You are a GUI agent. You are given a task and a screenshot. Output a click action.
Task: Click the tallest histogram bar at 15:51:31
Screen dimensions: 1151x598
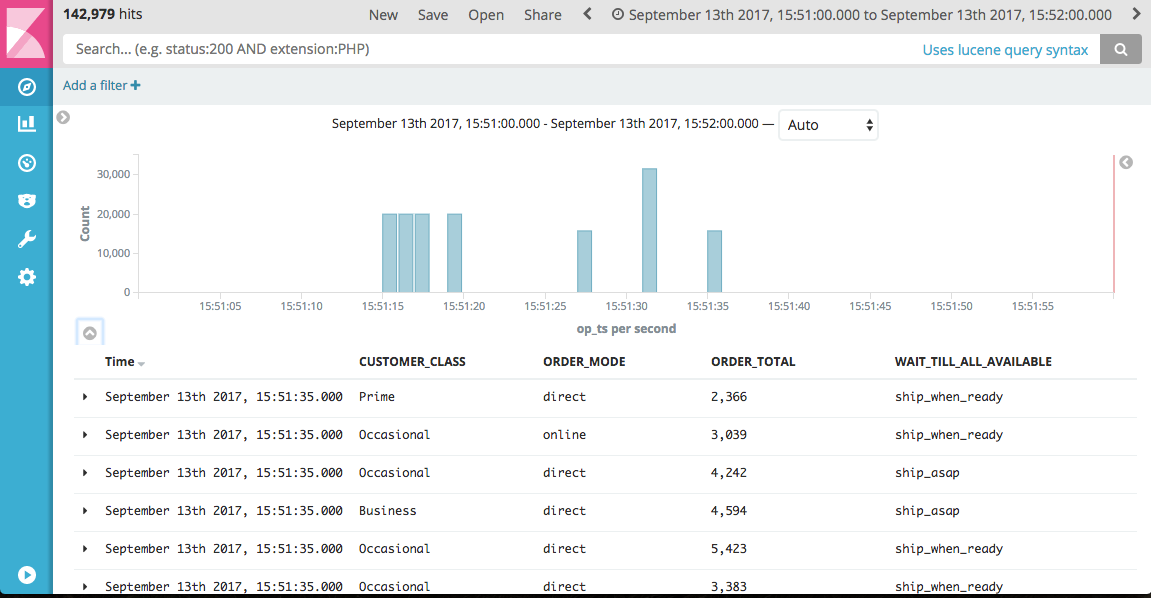pyautogui.click(x=649, y=230)
